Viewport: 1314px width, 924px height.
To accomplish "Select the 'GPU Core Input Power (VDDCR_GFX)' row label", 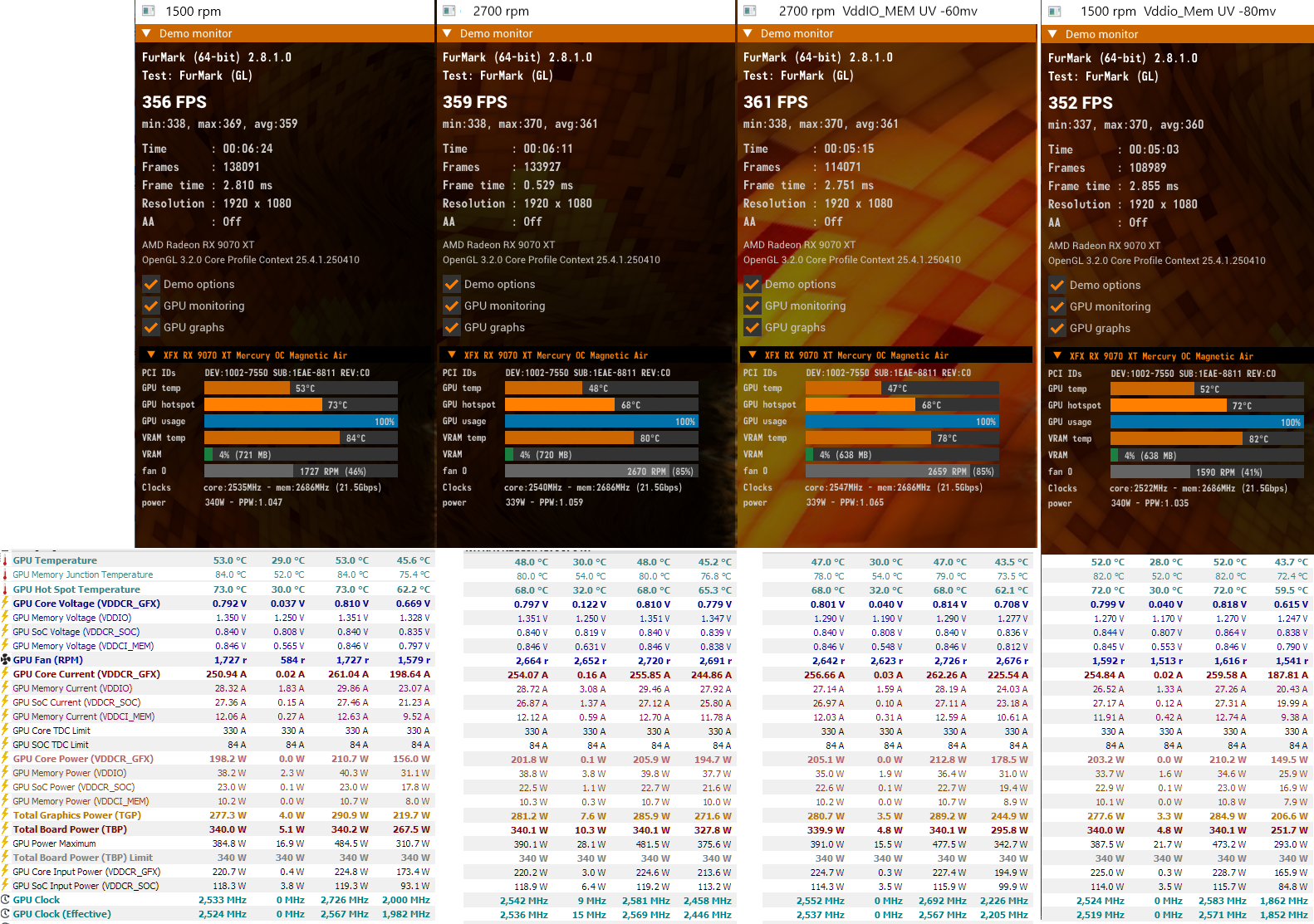I will (x=86, y=872).
